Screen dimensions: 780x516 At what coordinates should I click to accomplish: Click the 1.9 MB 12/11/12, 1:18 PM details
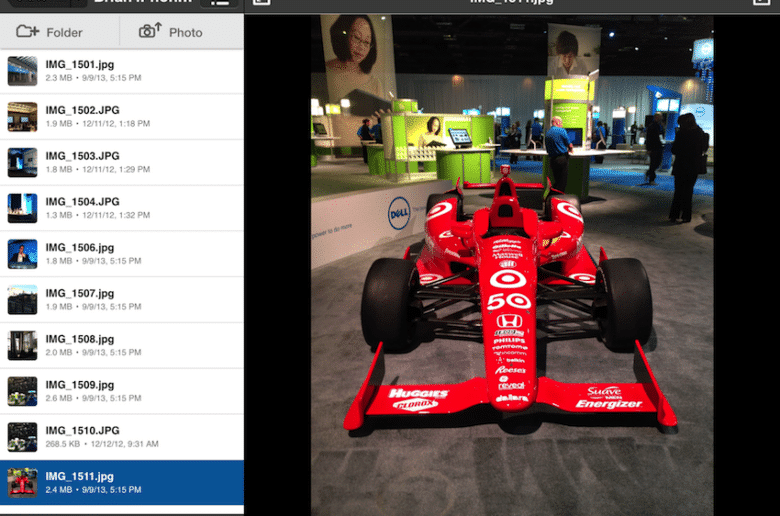(98, 123)
